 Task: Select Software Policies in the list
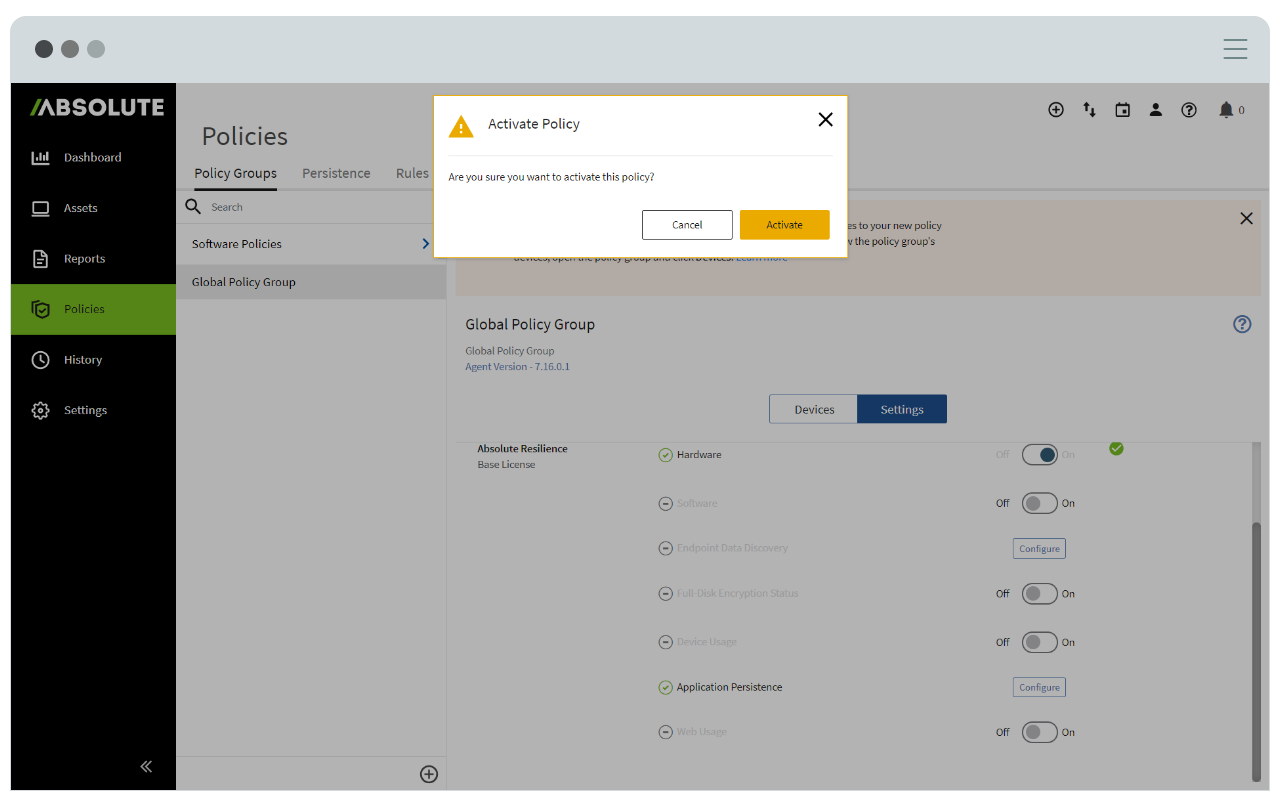(x=311, y=244)
